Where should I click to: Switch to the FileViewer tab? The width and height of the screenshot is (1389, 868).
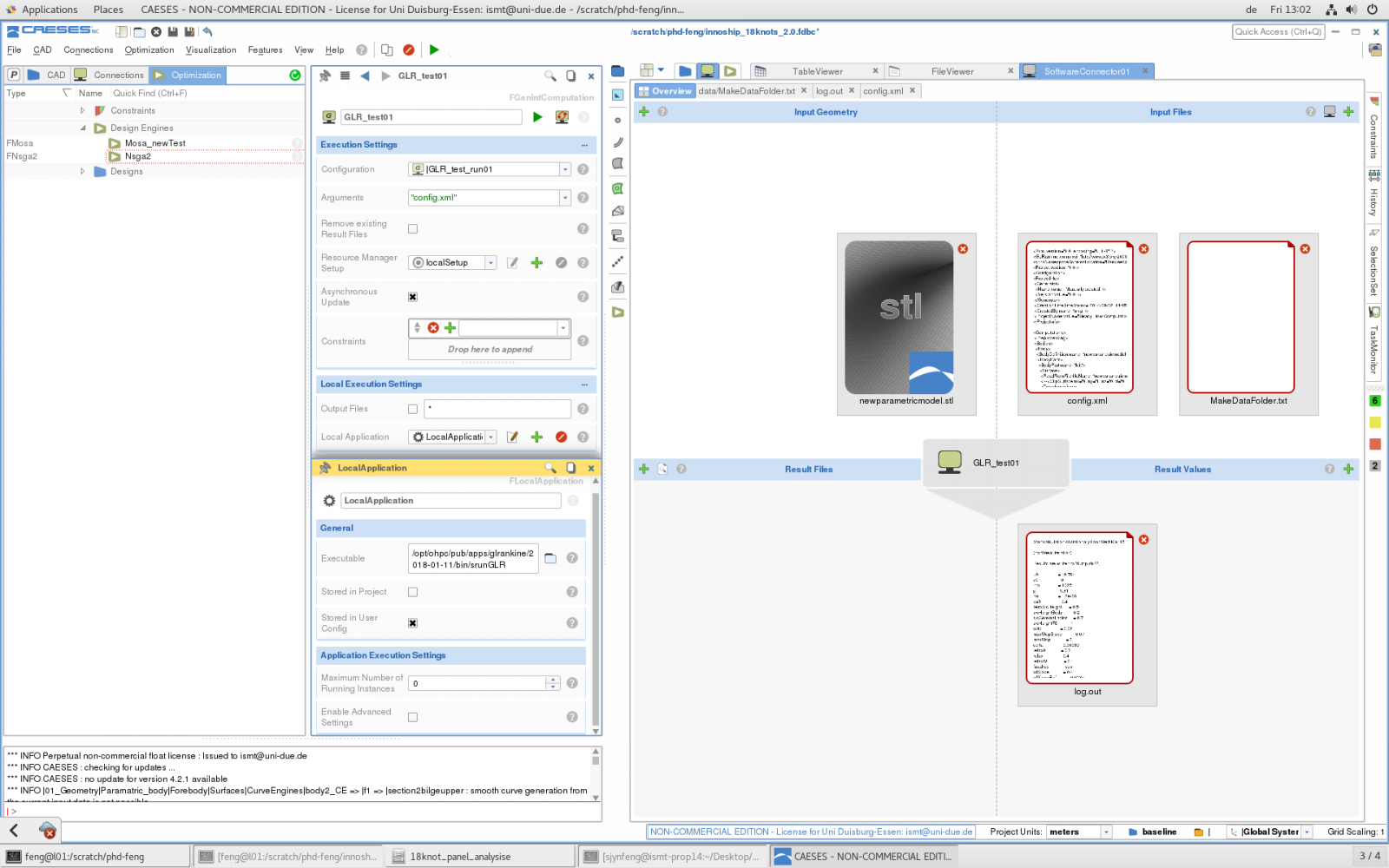951,71
